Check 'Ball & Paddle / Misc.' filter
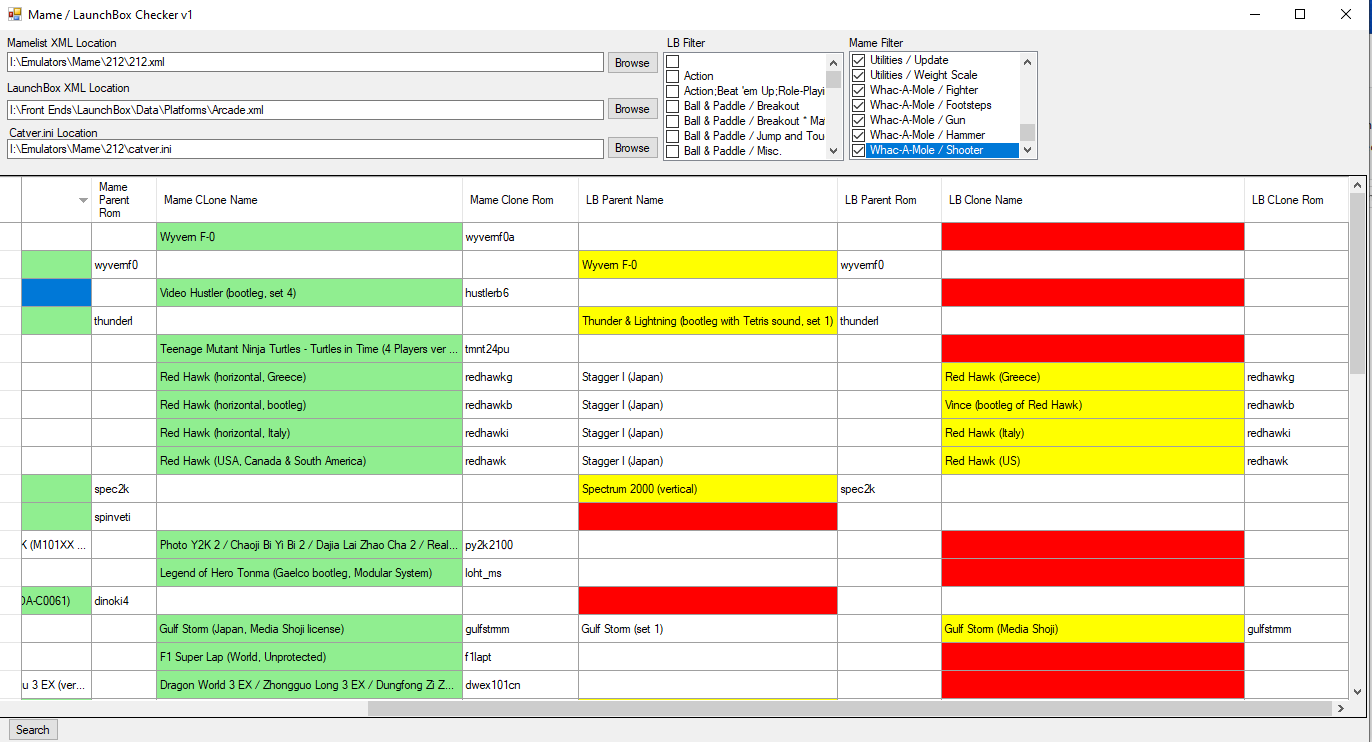The image size is (1372, 742). [x=673, y=151]
